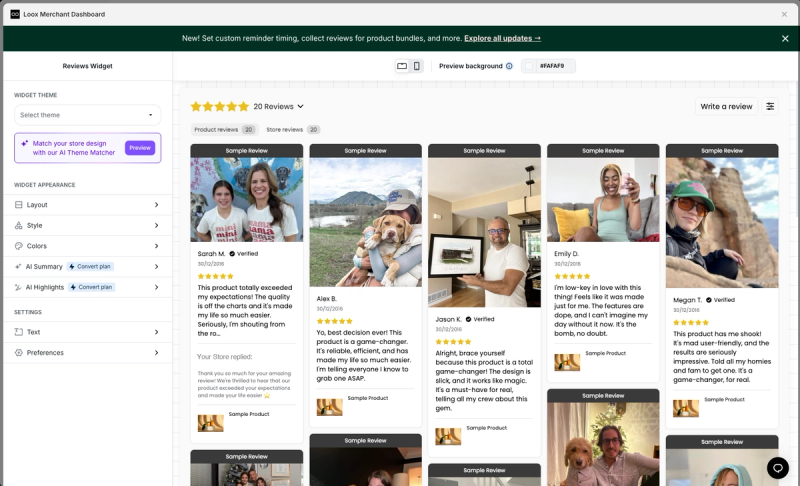The height and width of the screenshot is (486, 800).
Task: Open the Select theme dropdown
Action: click(x=88, y=115)
